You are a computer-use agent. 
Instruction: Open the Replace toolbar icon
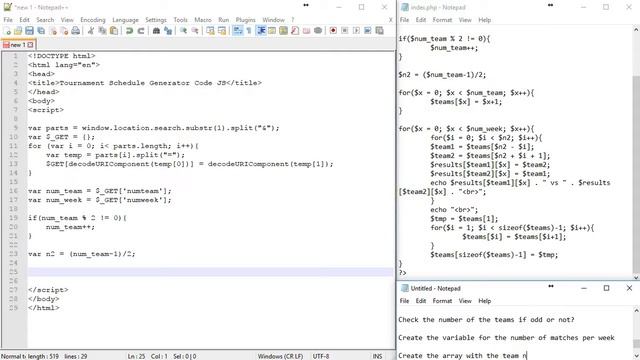point(168,31)
